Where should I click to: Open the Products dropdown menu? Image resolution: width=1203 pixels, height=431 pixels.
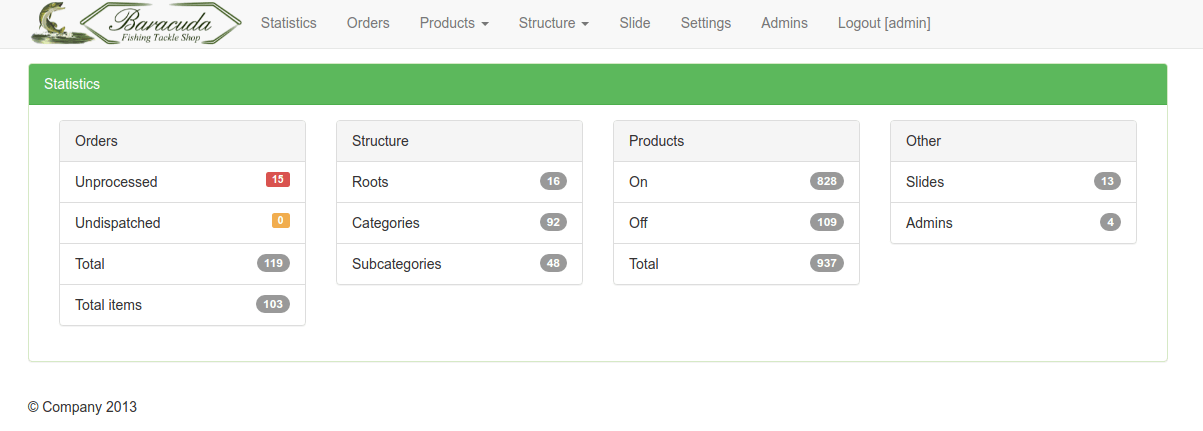click(454, 23)
